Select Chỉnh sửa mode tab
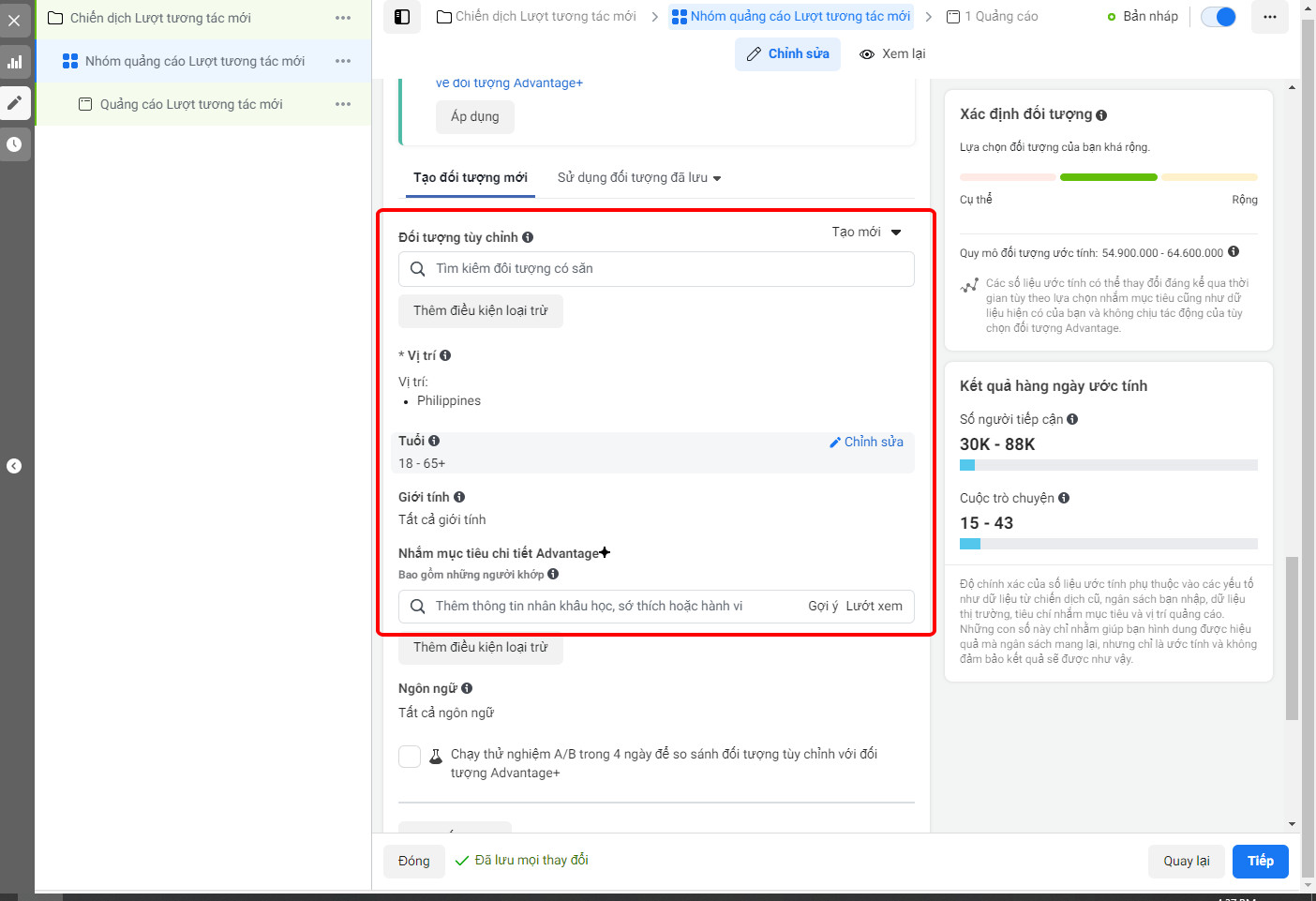Viewport: 1316px width, 901px height. coord(787,53)
